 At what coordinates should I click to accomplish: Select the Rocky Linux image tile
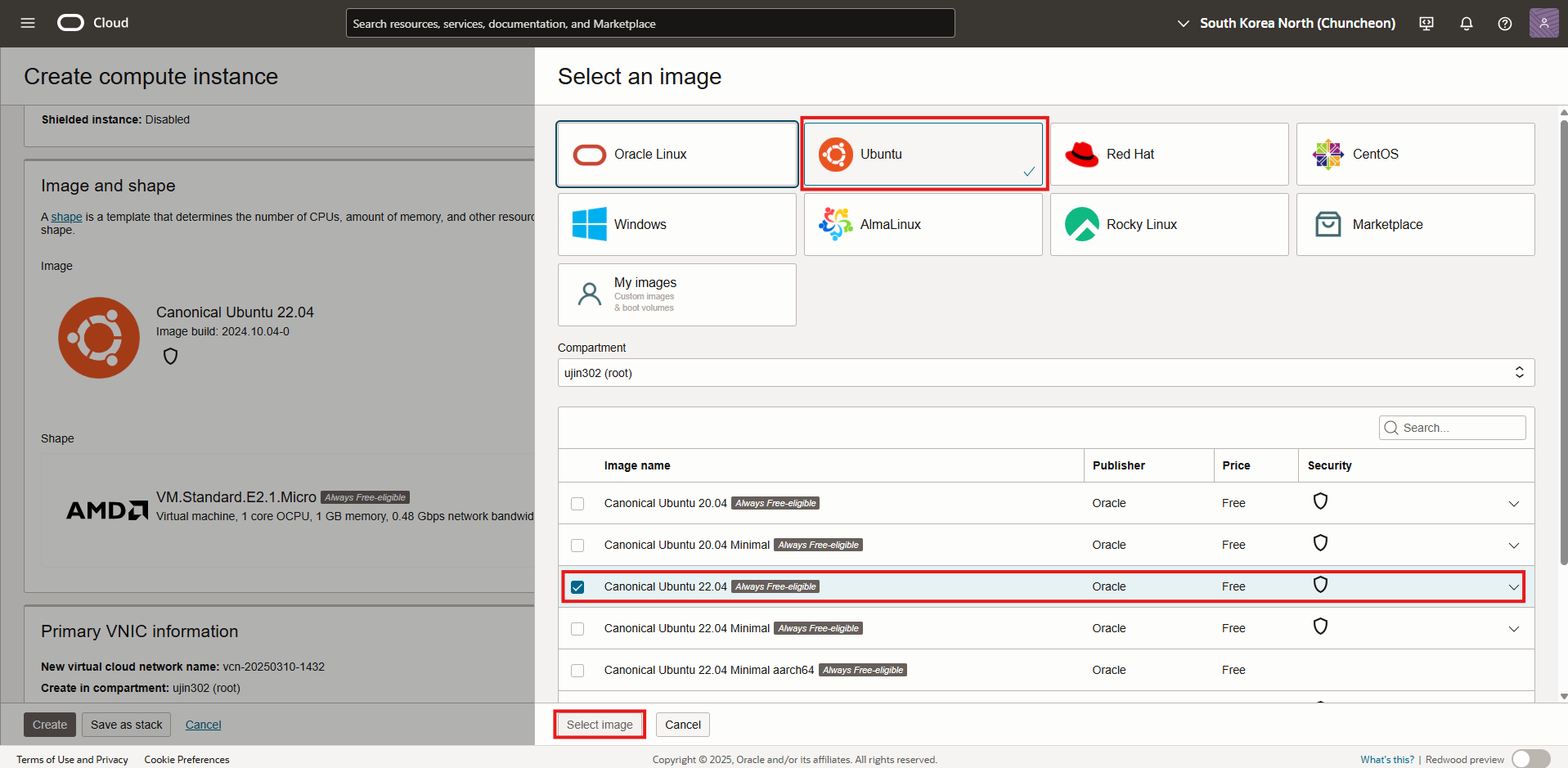coord(1170,224)
